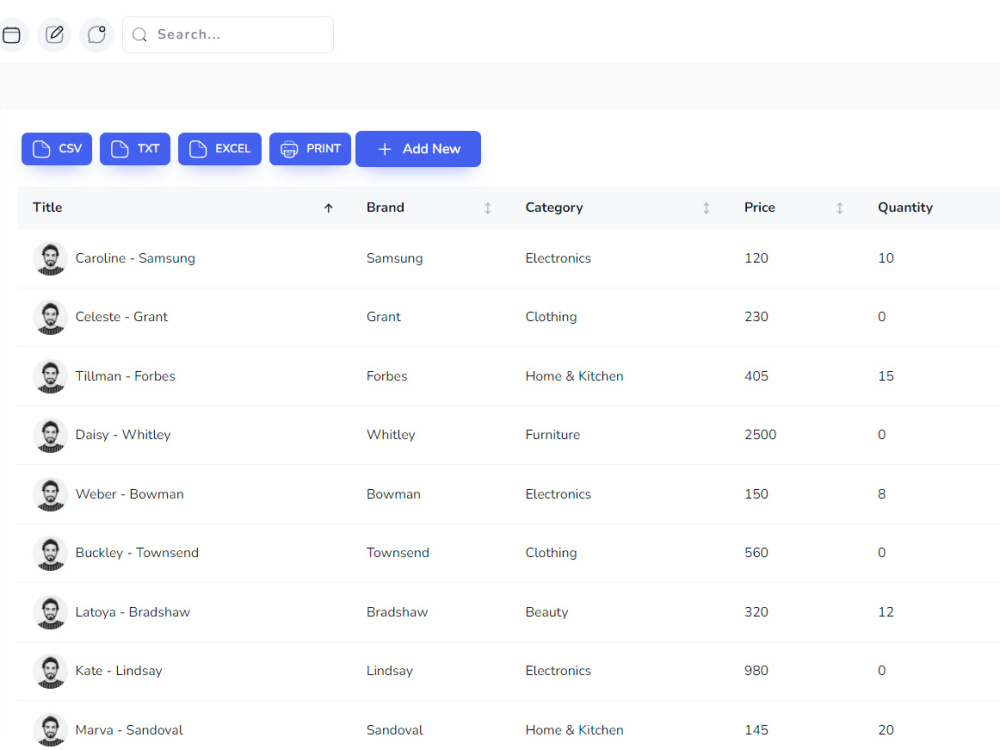Export table as TXT
Viewport: 1000px width, 750px height.
click(135, 149)
